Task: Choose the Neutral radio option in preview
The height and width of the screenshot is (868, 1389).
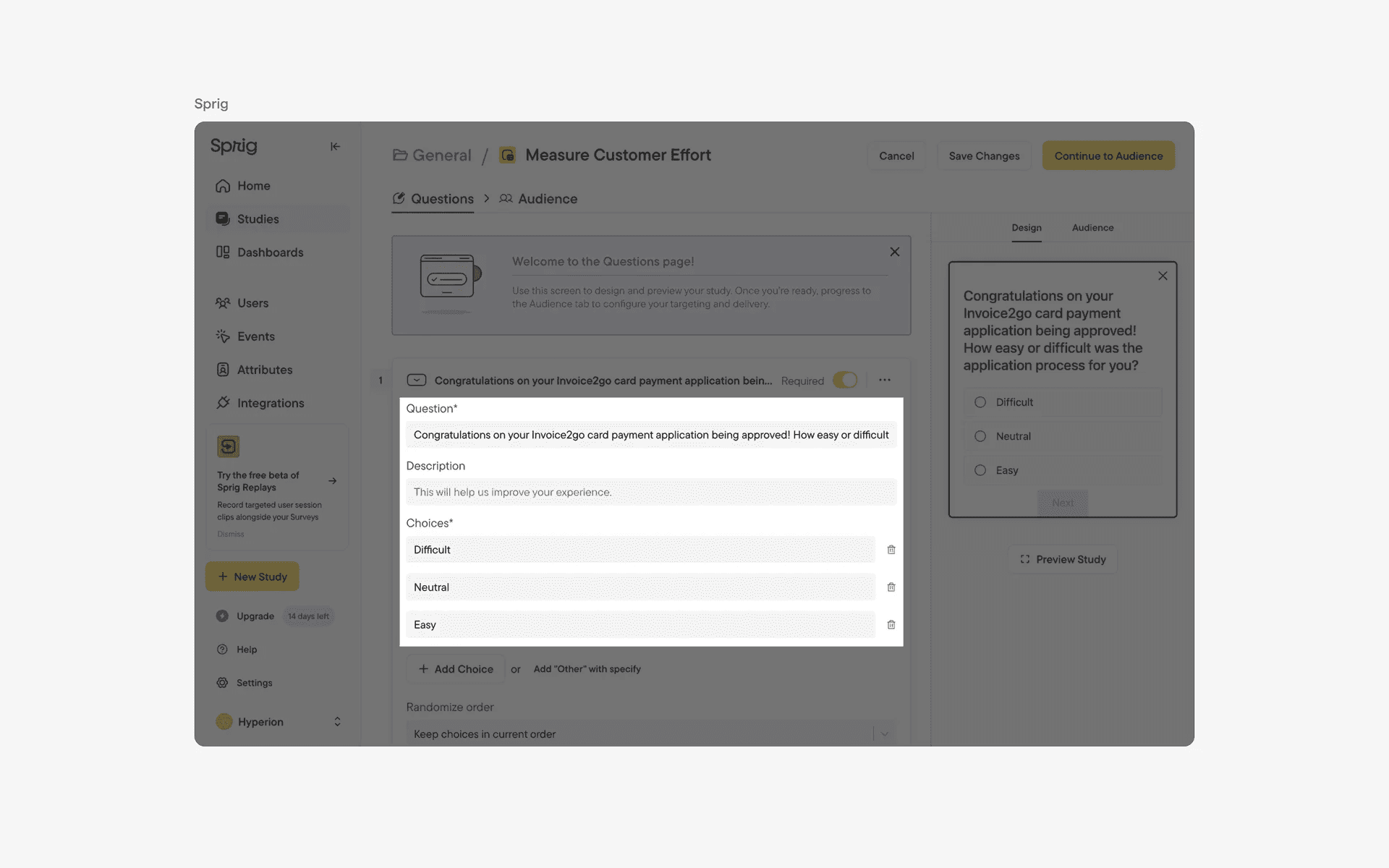Action: [980, 436]
